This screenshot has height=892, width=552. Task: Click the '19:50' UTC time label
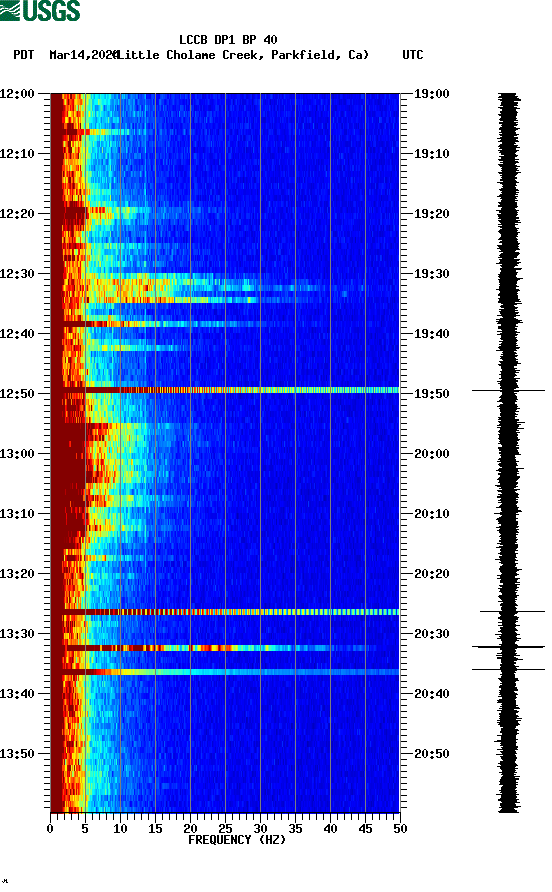[x=431, y=394]
